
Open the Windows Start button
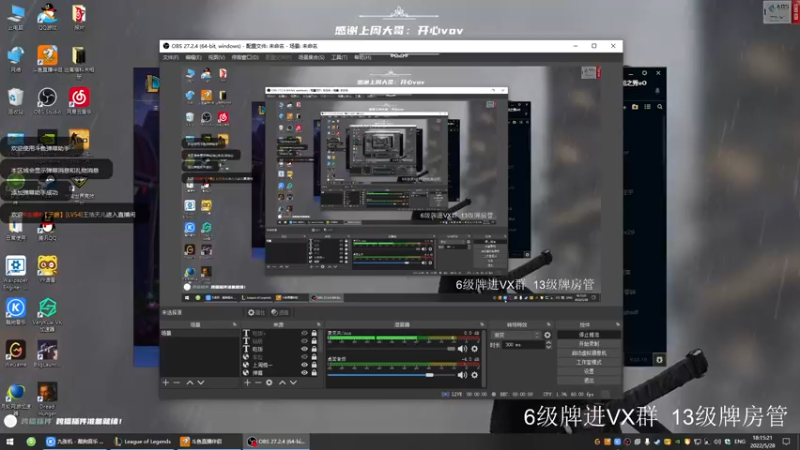(10, 441)
